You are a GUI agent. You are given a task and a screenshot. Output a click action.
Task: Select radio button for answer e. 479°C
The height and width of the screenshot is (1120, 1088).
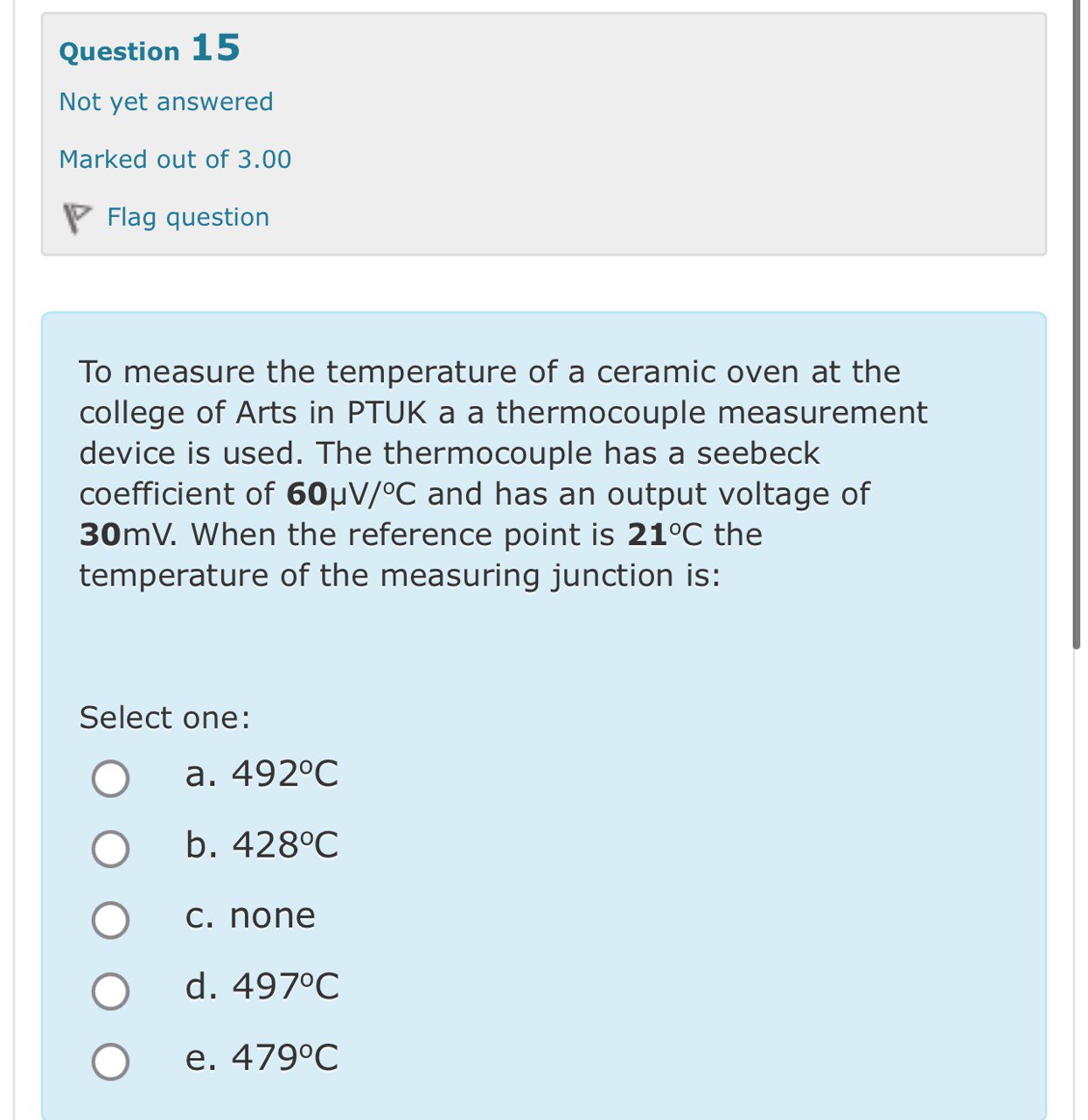click(110, 1062)
